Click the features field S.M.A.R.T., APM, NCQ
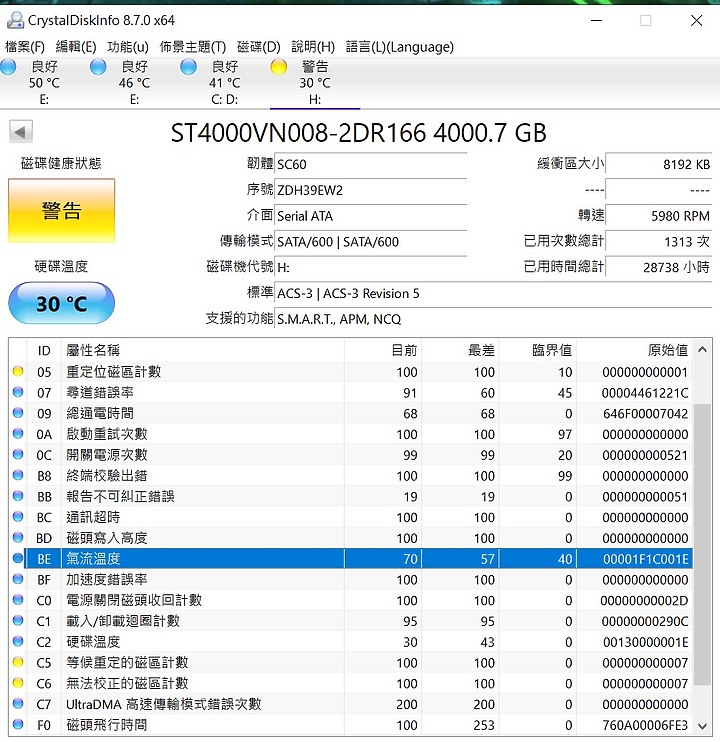 click(x=493, y=319)
